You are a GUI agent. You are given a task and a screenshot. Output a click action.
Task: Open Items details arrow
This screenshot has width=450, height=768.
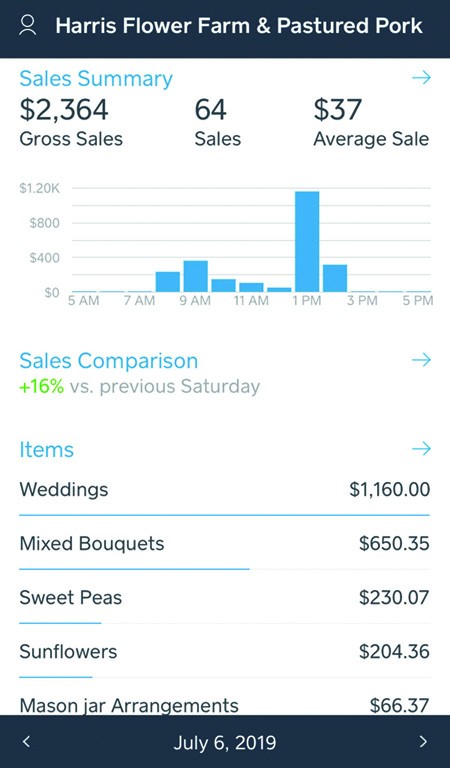(421, 449)
